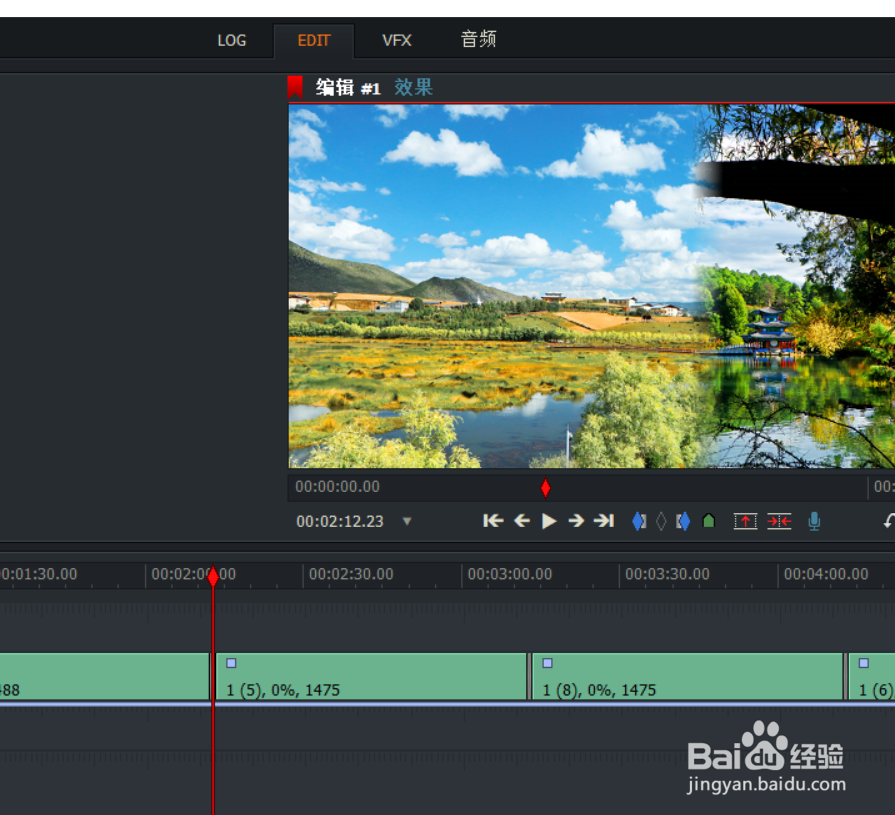Select the insert clip icon with red up arrow
Screen dimensions: 895x815
(745, 520)
